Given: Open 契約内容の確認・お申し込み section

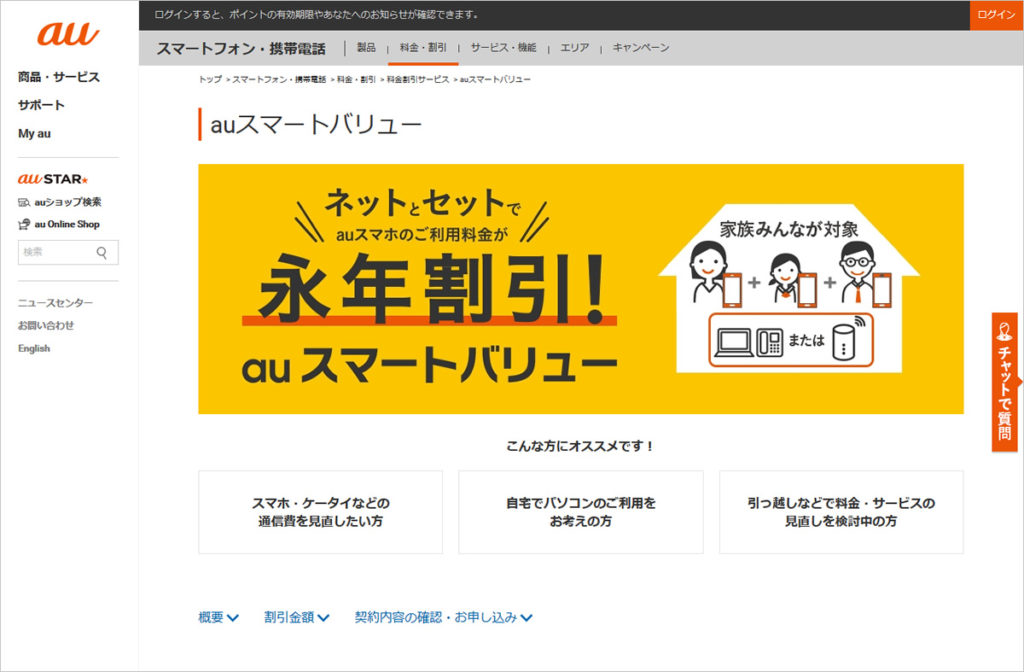Looking at the screenshot, I should click(x=440, y=617).
